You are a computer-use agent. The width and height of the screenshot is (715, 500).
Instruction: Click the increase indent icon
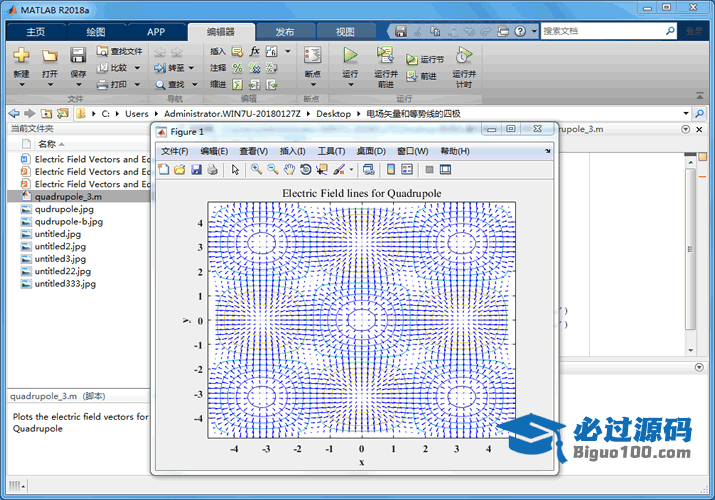(254, 84)
